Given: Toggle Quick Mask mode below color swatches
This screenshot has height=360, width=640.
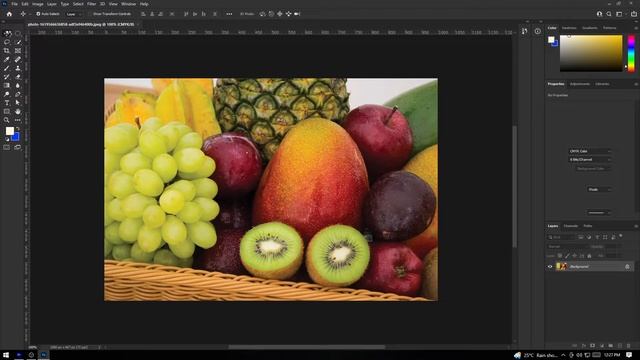Looking at the screenshot, I should coord(7,147).
